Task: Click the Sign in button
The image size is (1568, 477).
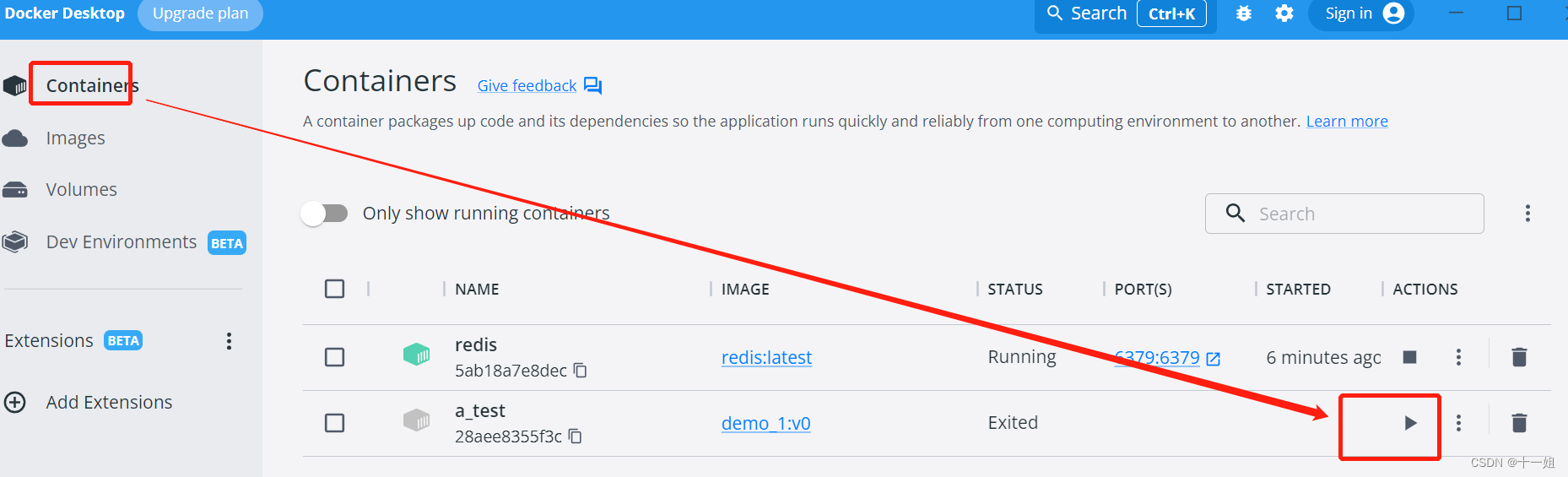Action: pyautogui.click(x=1361, y=14)
